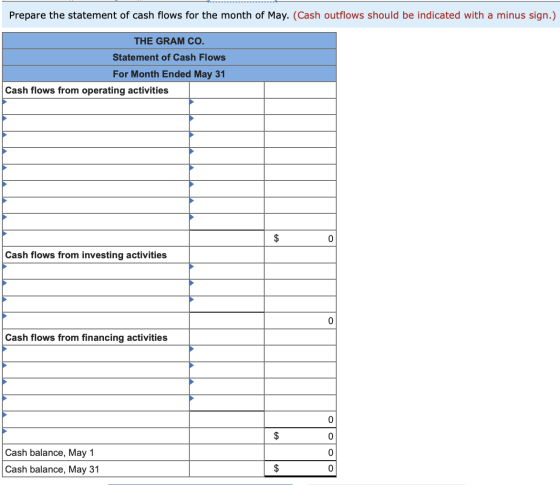Click eighth operating activities amount field
The width and height of the screenshot is (560, 485).
tap(227, 222)
